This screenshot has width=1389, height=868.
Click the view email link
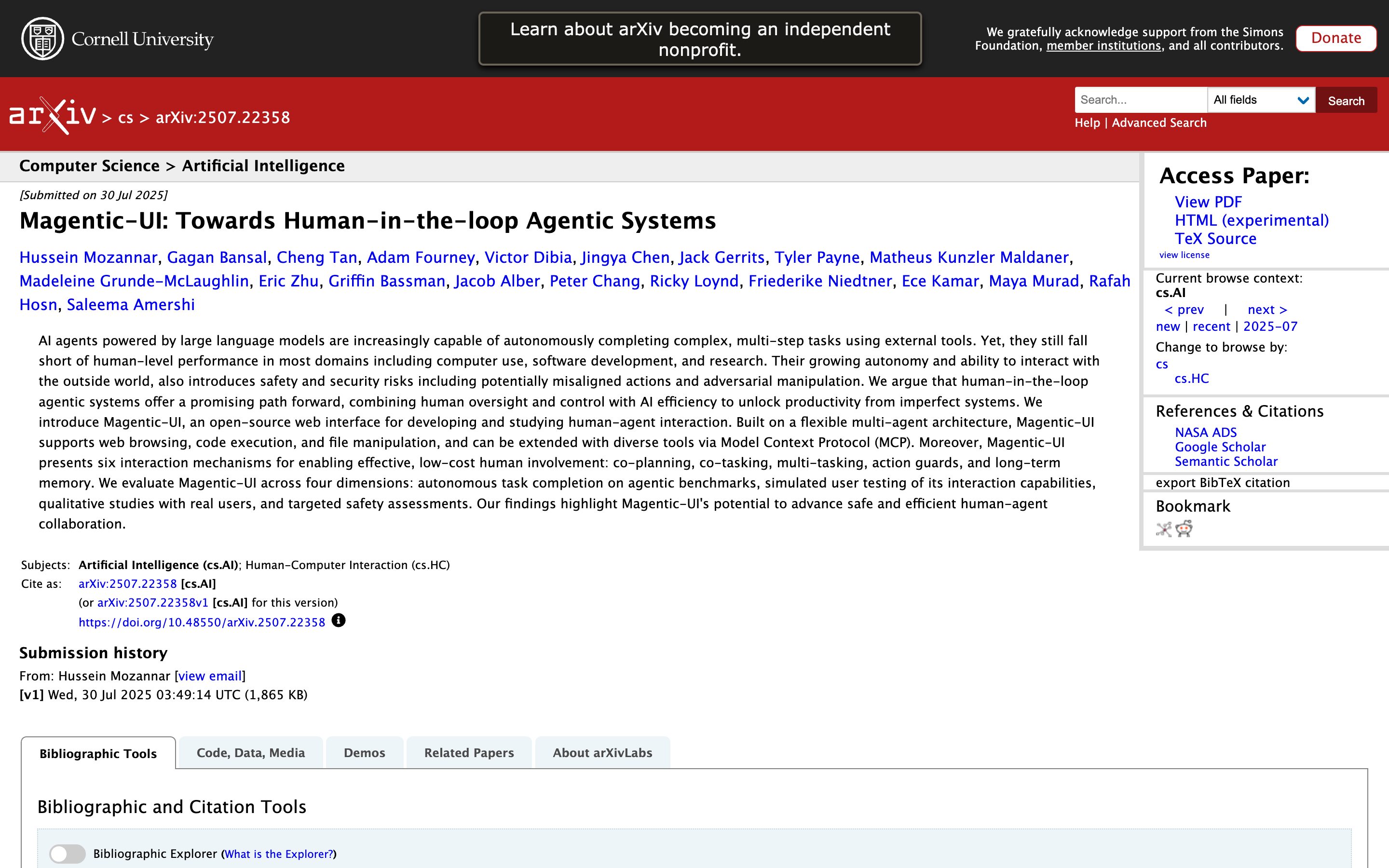click(210, 676)
